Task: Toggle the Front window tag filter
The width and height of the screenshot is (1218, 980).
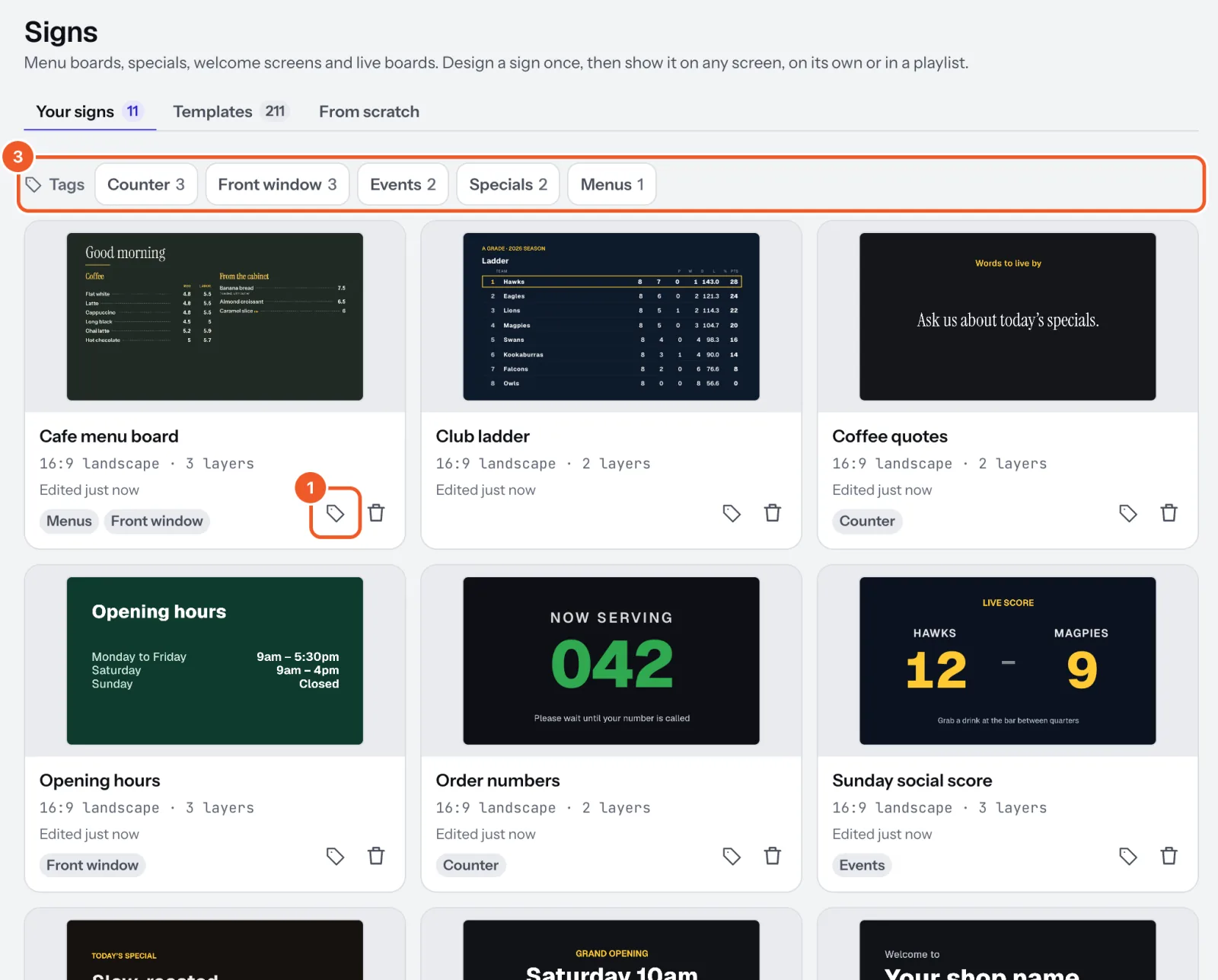Action: pos(277,184)
